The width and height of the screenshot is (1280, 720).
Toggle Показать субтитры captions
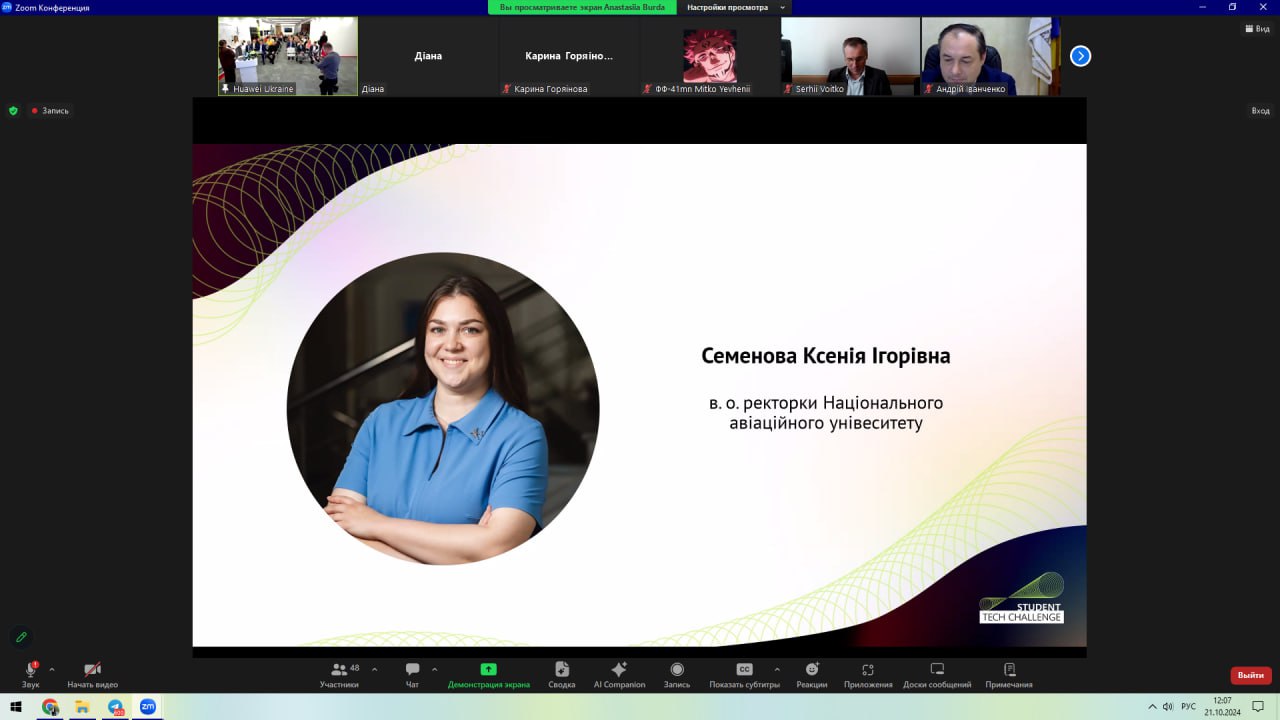point(744,675)
